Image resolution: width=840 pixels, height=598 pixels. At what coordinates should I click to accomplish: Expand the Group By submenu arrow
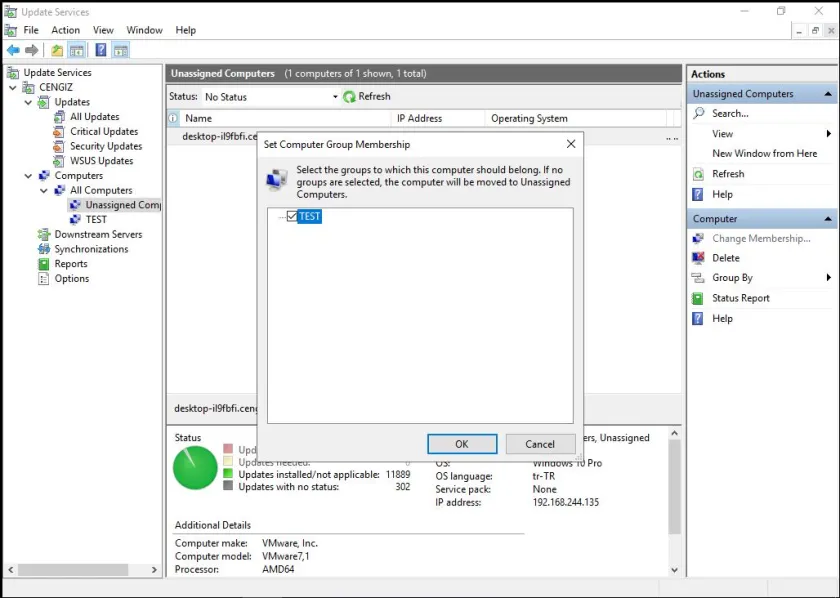(x=828, y=278)
